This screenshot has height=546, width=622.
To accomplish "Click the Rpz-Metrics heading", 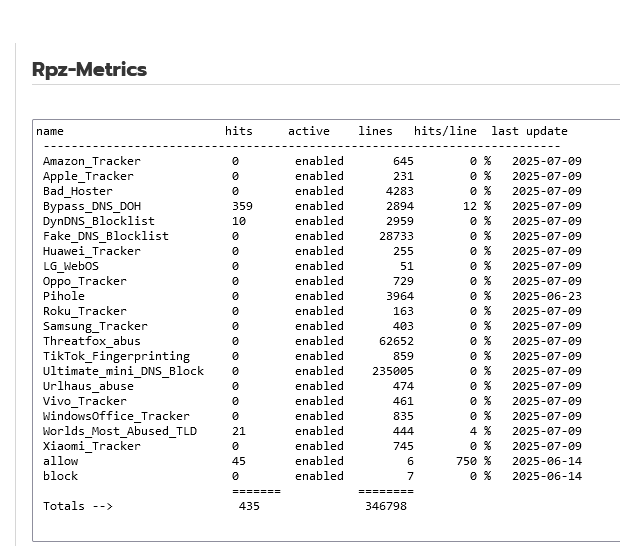I will click(89, 69).
